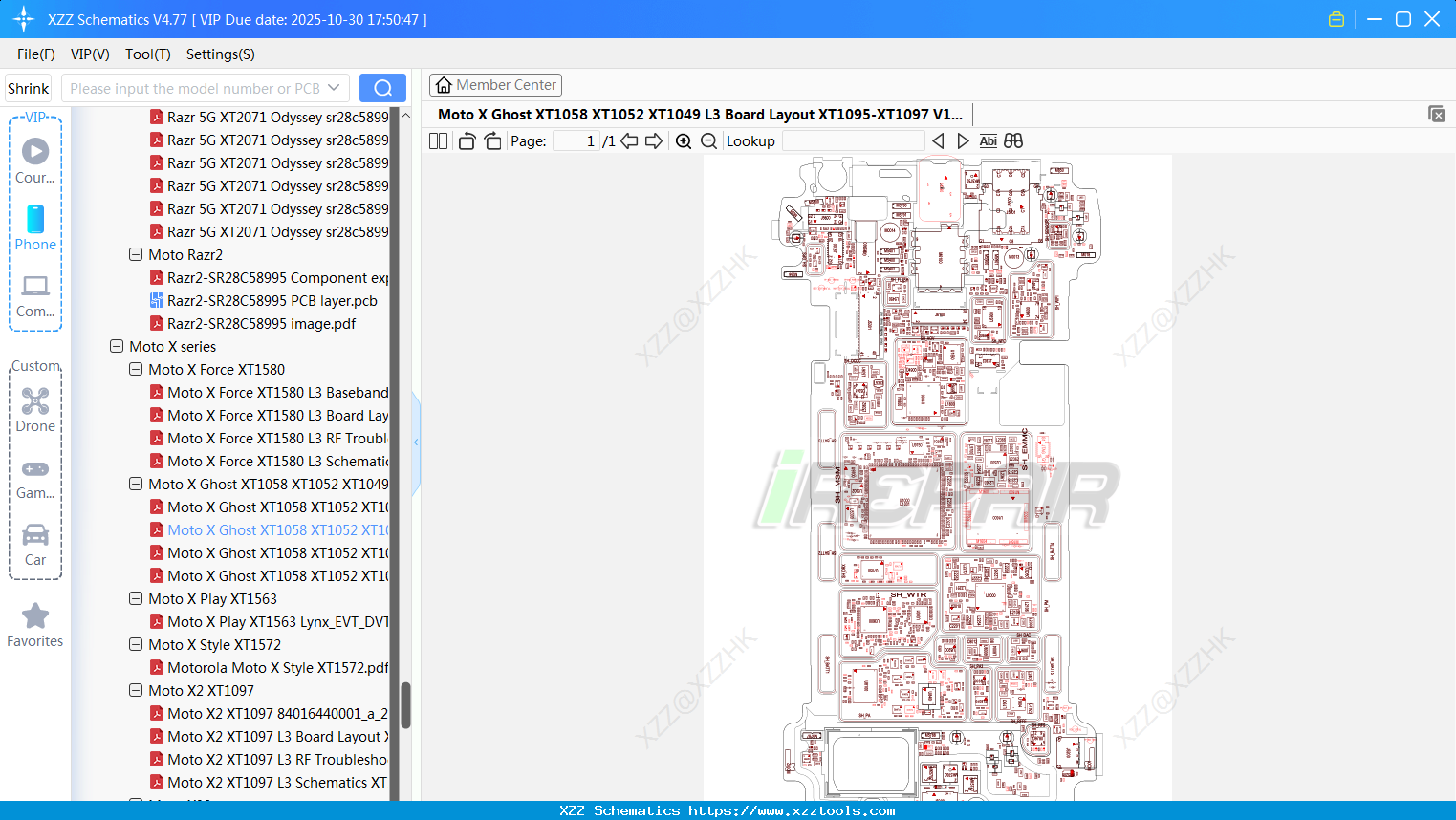Open the Tool menu
The width and height of the screenshot is (1456, 820).
pyautogui.click(x=147, y=54)
